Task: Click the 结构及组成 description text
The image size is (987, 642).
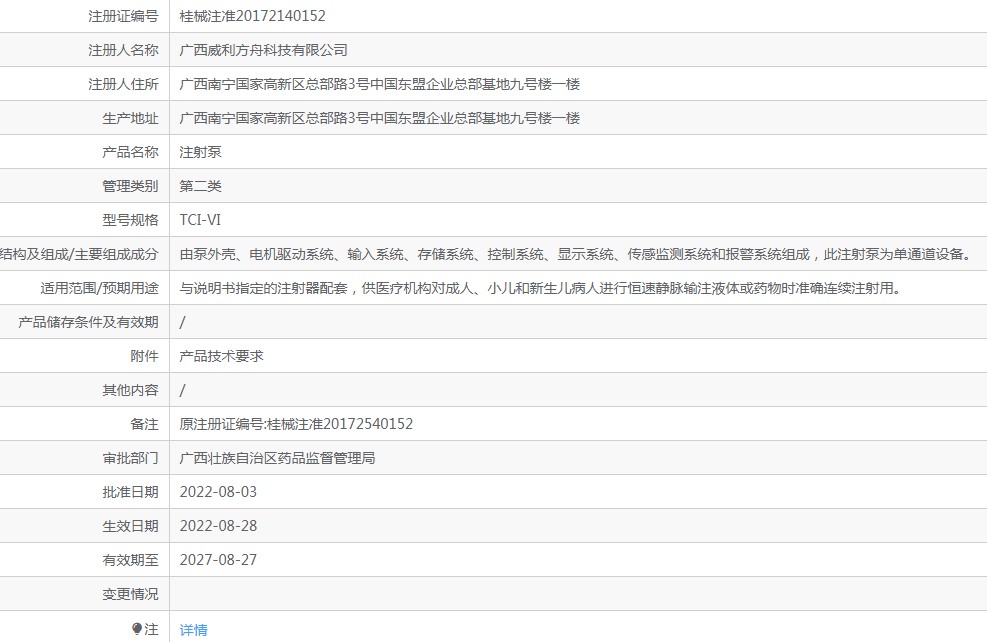Action: (577, 254)
